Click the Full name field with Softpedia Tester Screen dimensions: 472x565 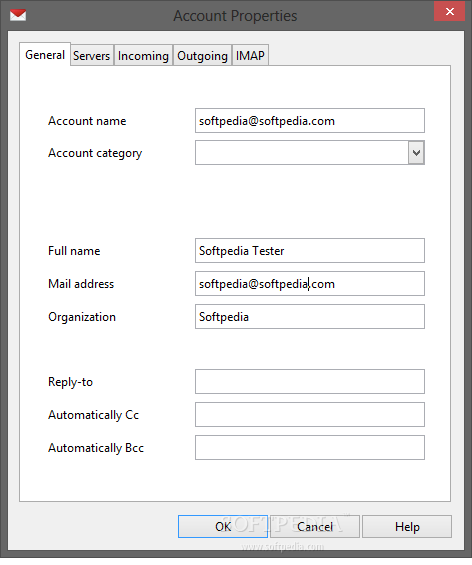310,250
